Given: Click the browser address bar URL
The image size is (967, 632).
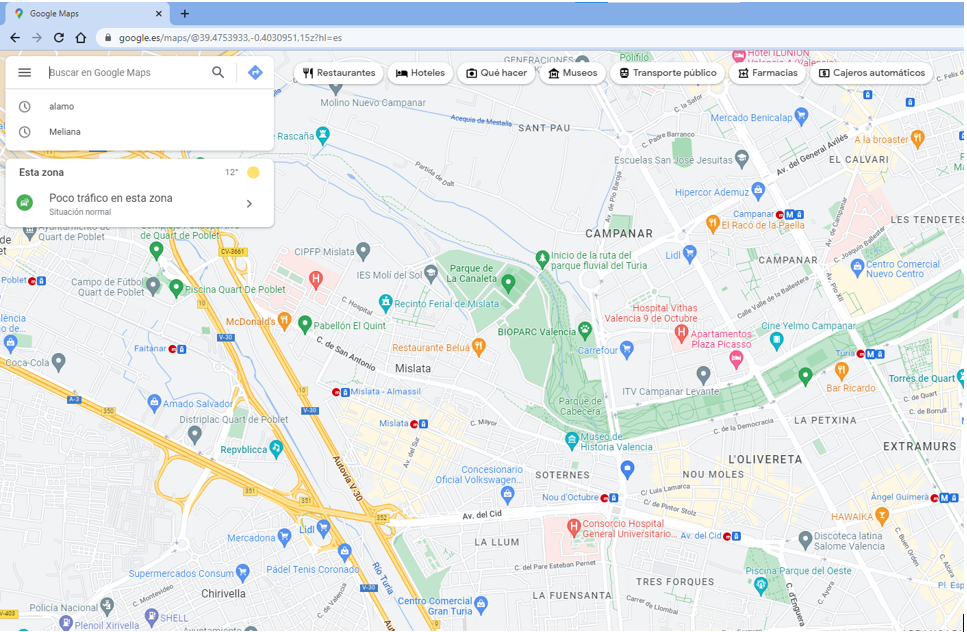Looking at the screenshot, I should pyautogui.click(x=230, y=38).
